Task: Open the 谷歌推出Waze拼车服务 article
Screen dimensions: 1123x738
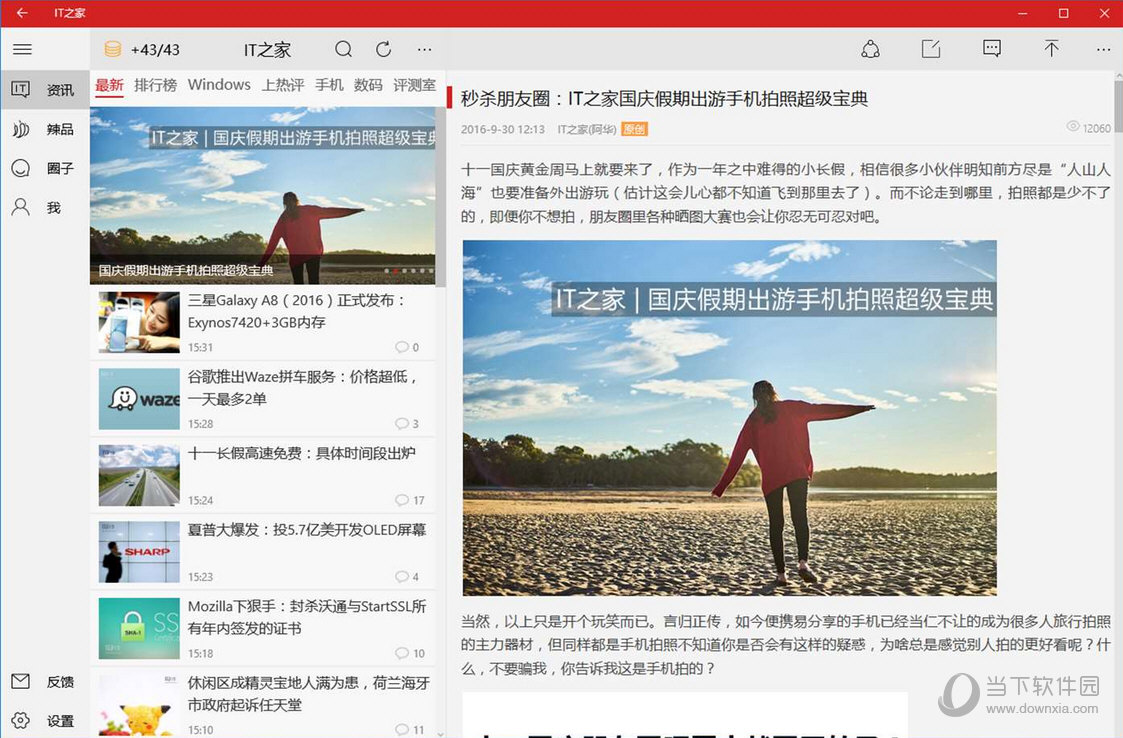Action: pos(263,399)
